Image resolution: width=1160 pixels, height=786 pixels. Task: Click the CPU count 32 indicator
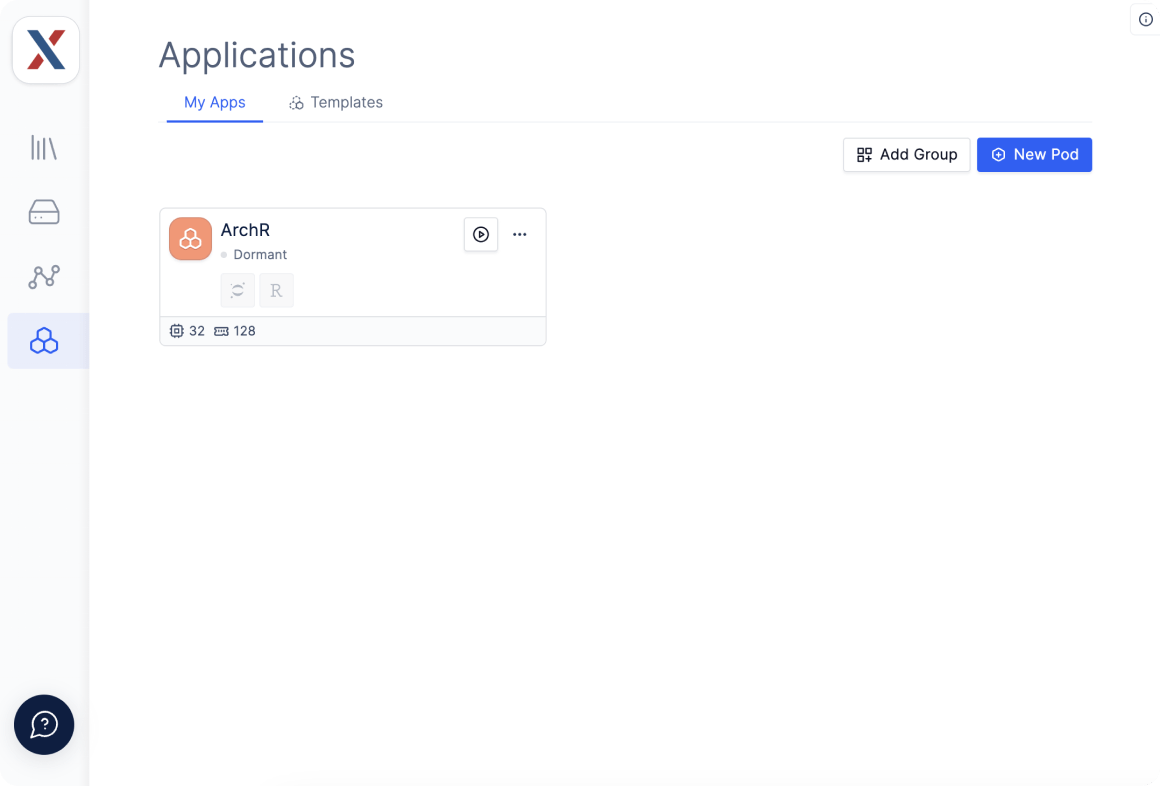click(187, 331)
